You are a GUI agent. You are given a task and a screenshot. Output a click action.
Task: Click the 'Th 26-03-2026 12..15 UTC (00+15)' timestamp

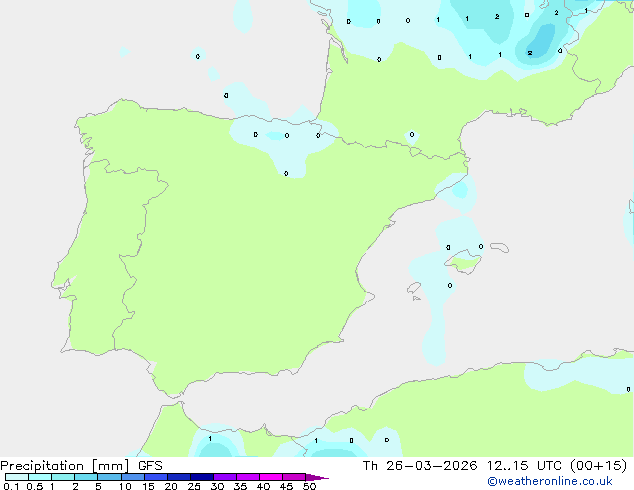(x=495, y=466)
